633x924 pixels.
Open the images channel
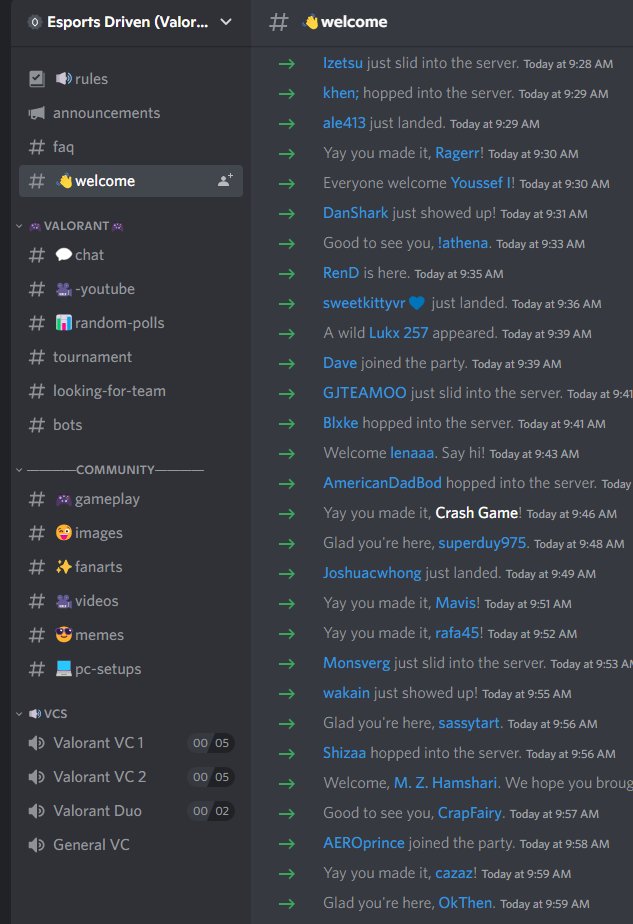tap(131, 533)
